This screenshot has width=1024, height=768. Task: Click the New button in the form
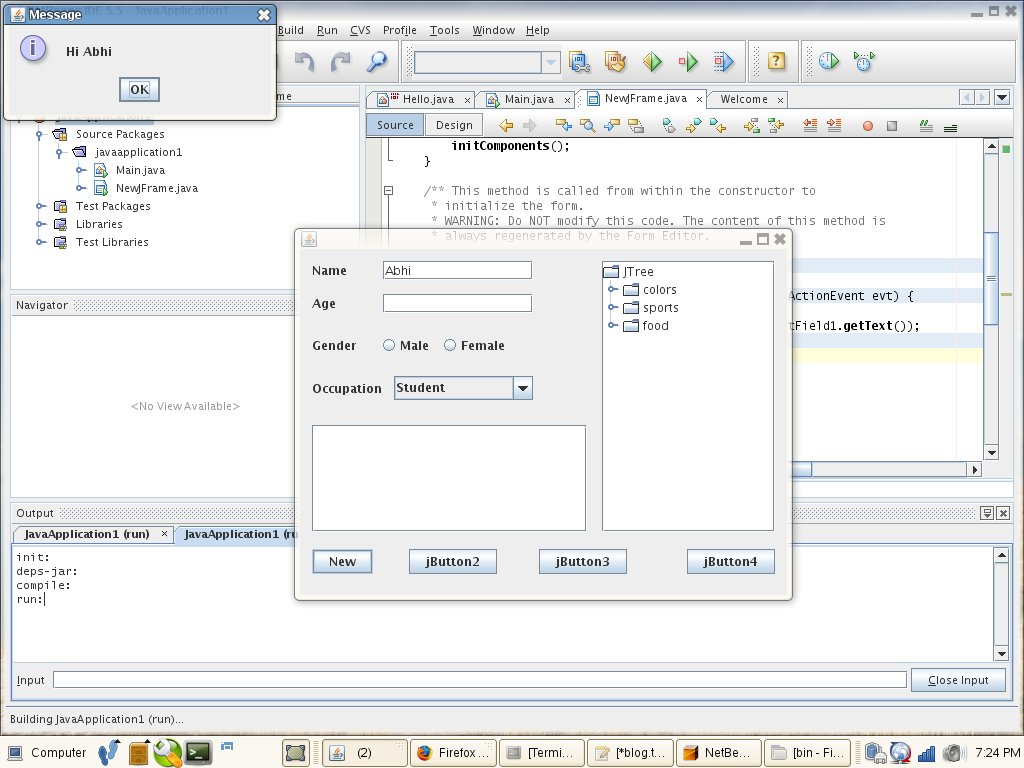tap(342, 562)
